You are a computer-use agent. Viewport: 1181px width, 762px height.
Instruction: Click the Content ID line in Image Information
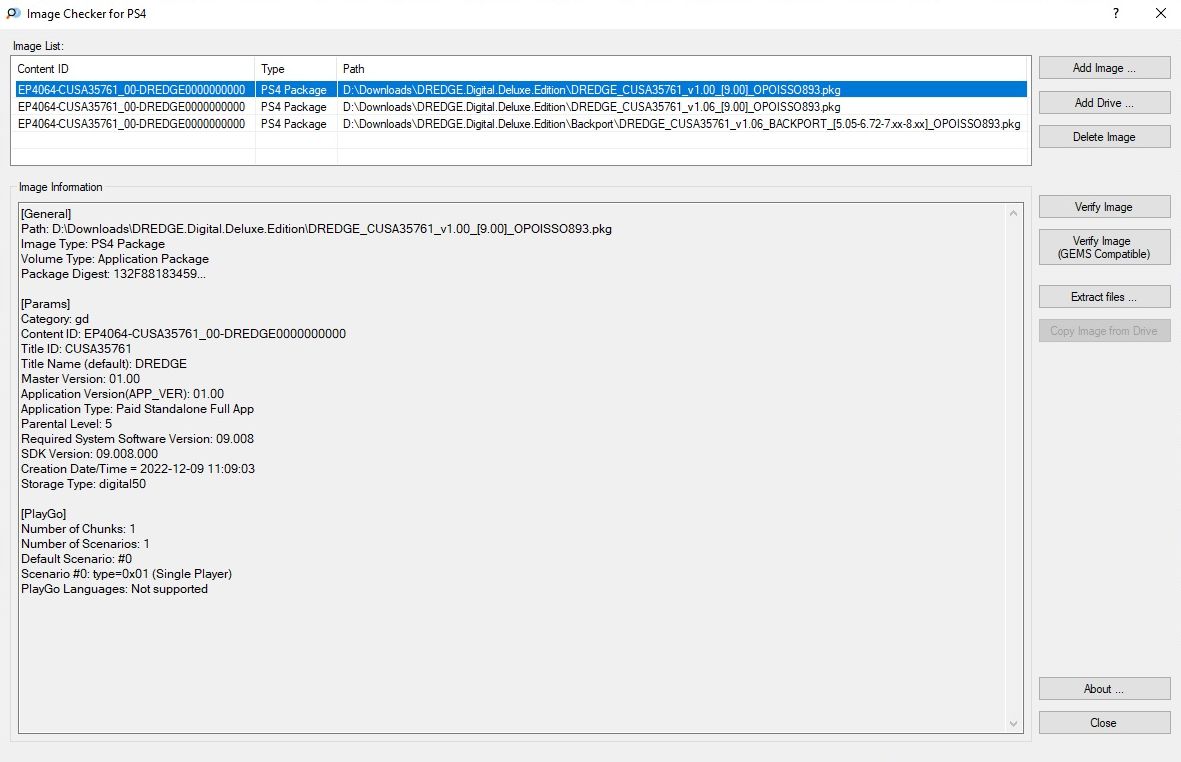(183, 334)
